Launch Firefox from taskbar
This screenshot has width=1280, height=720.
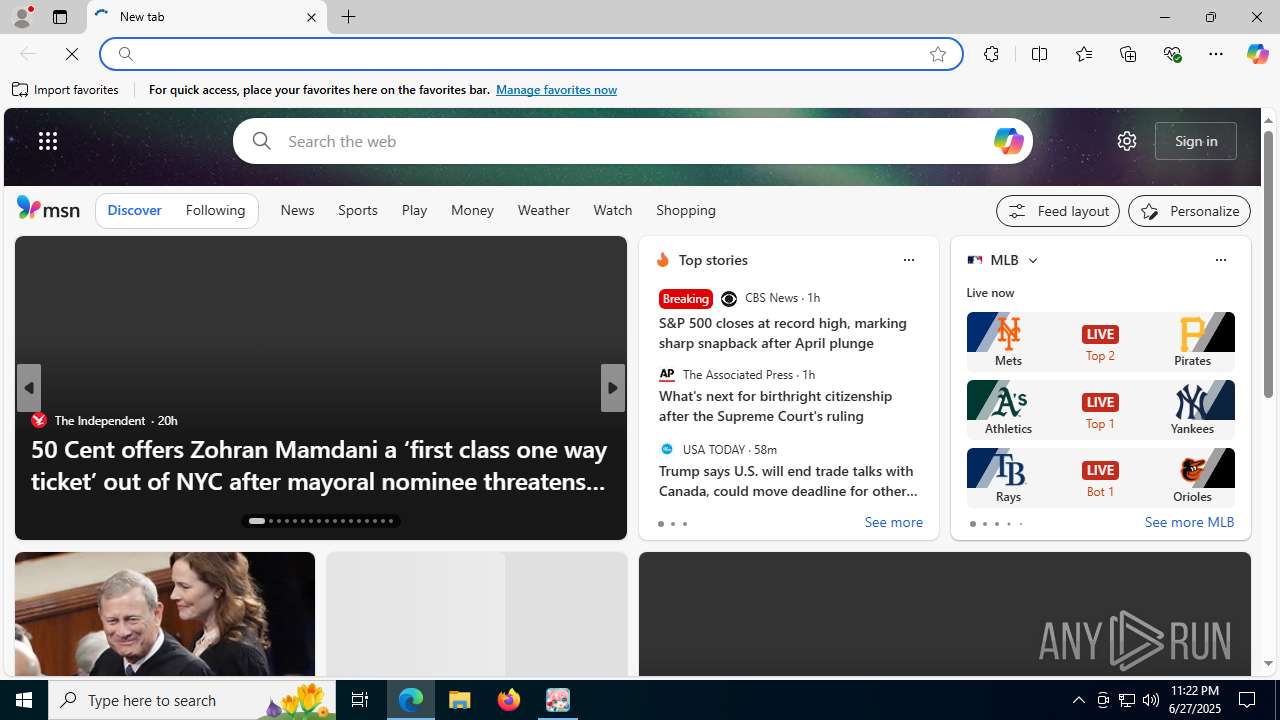[509, 700]
